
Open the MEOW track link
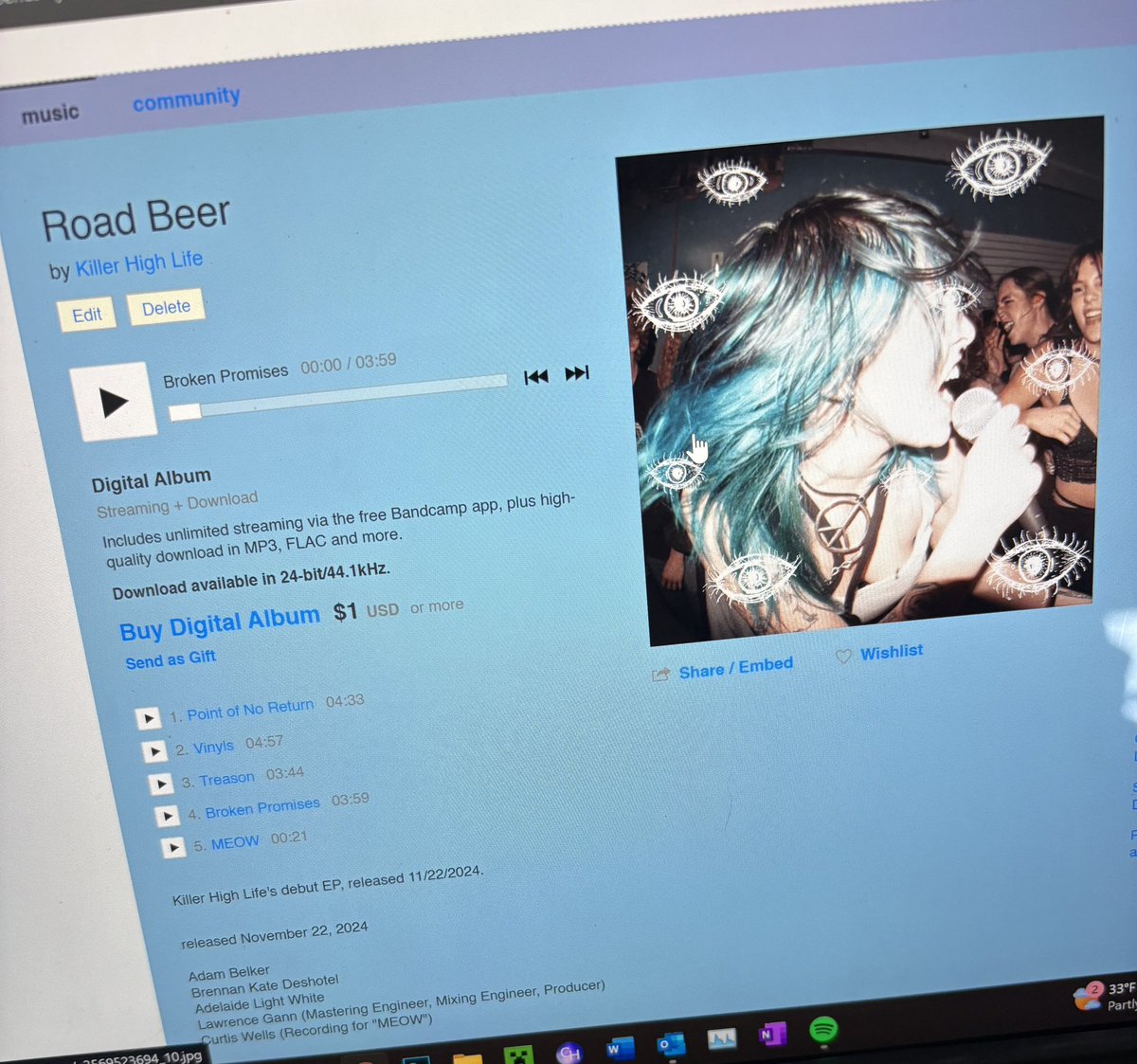pos(235,843)
